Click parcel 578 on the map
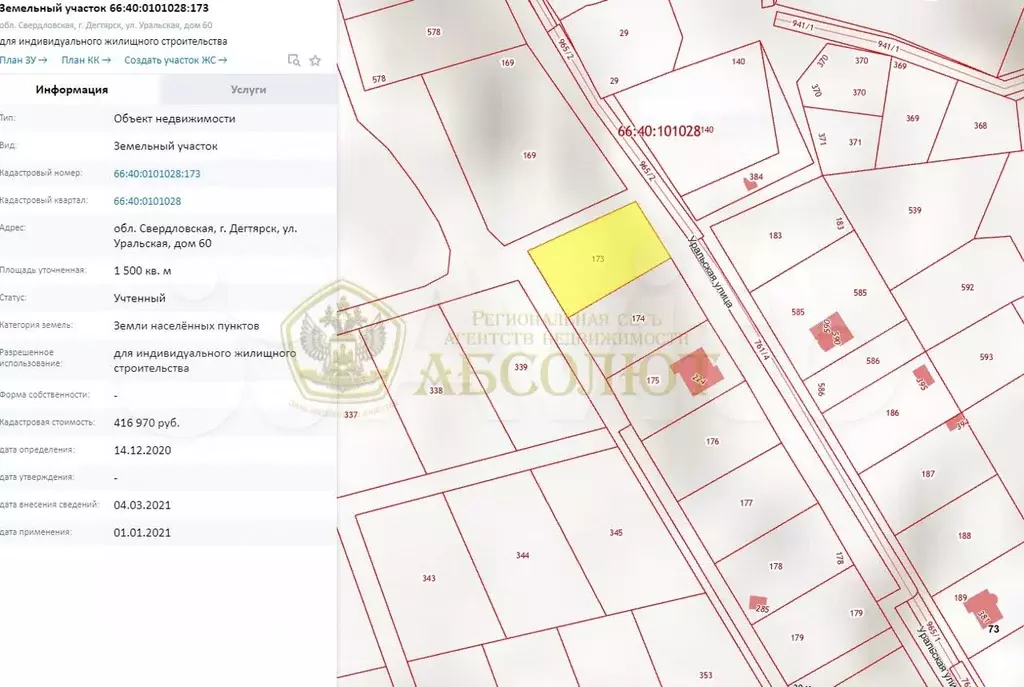 pyautogui.click(x=434, y=32)
